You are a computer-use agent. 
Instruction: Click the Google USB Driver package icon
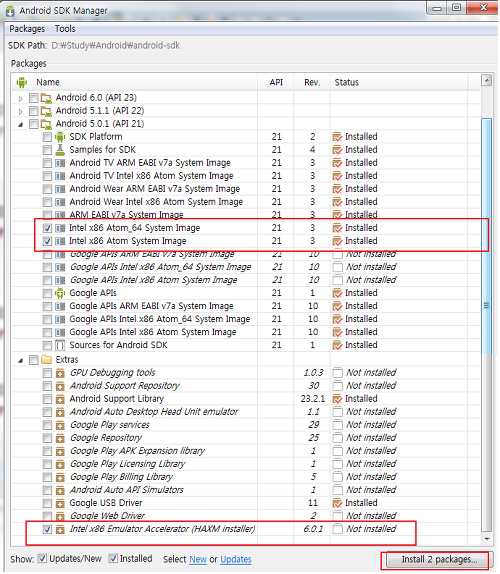coord(60,504)
